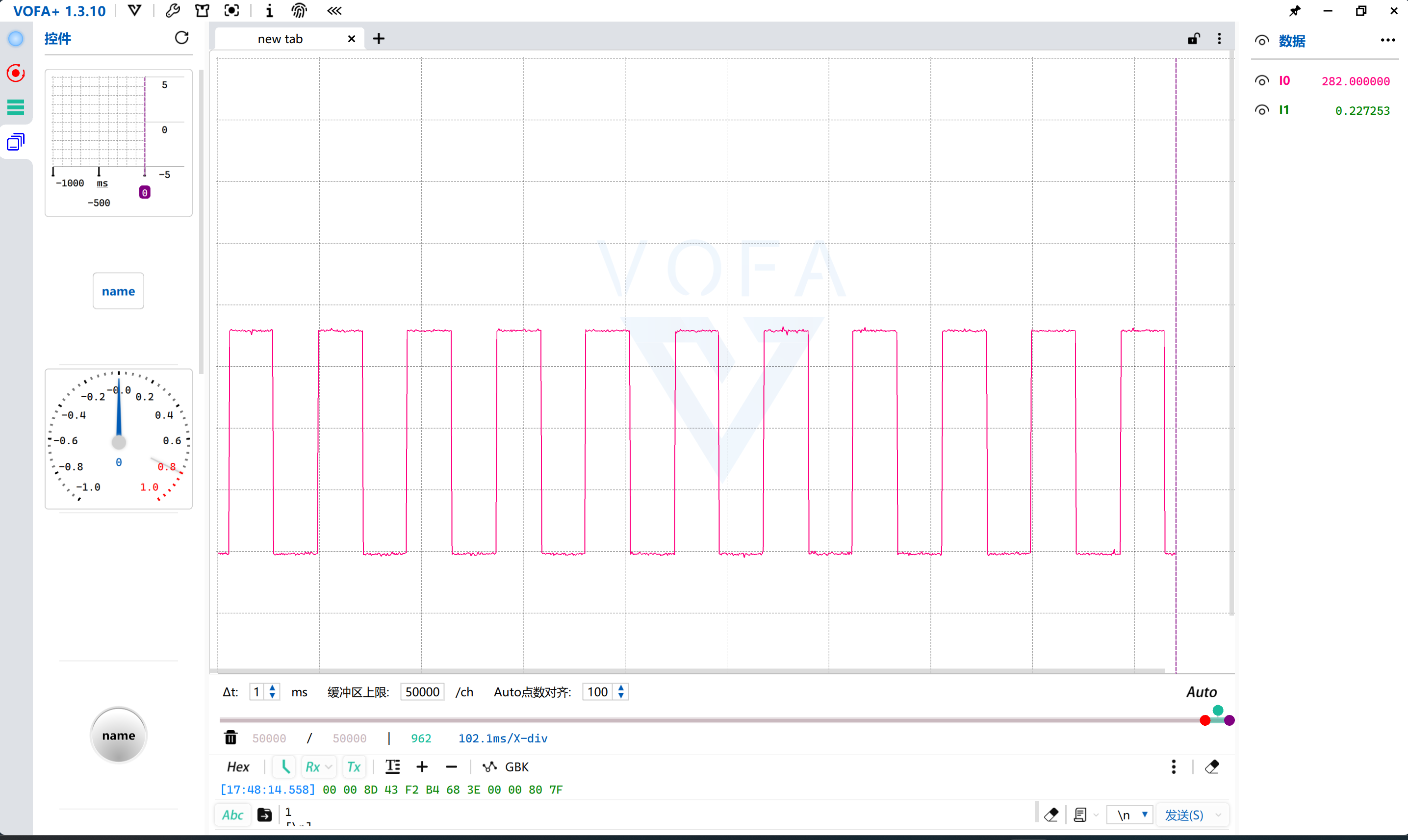The image size is (1408, 840).
Task: Open the shirt skin theme icon
Action: (202, 11)
